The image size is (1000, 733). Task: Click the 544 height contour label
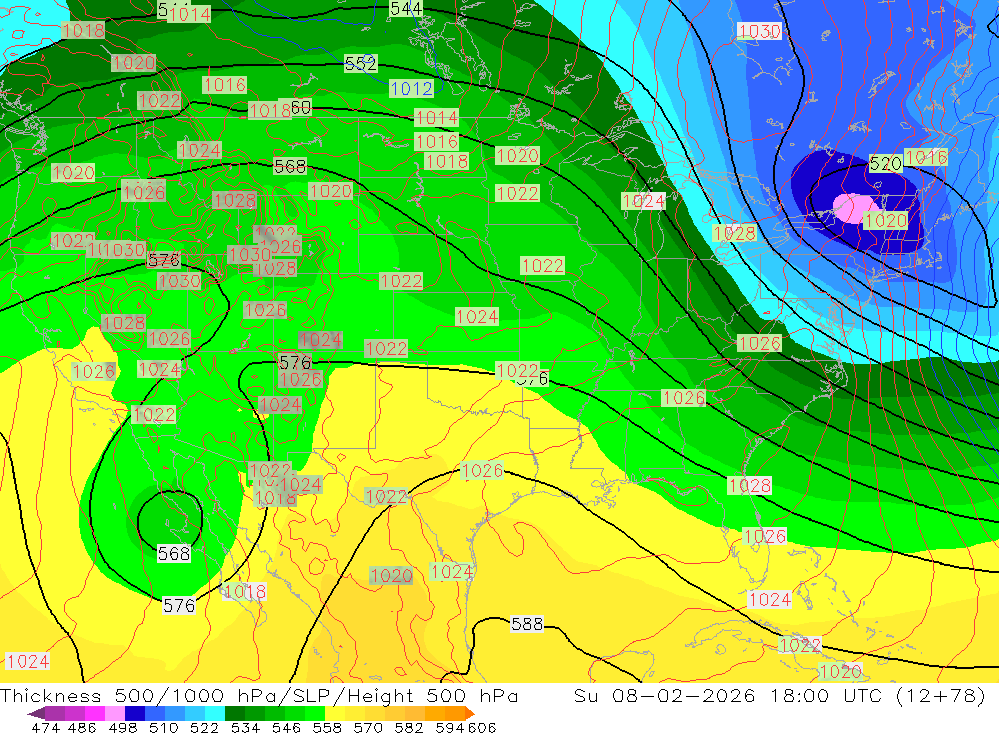[x=406, y=8]
